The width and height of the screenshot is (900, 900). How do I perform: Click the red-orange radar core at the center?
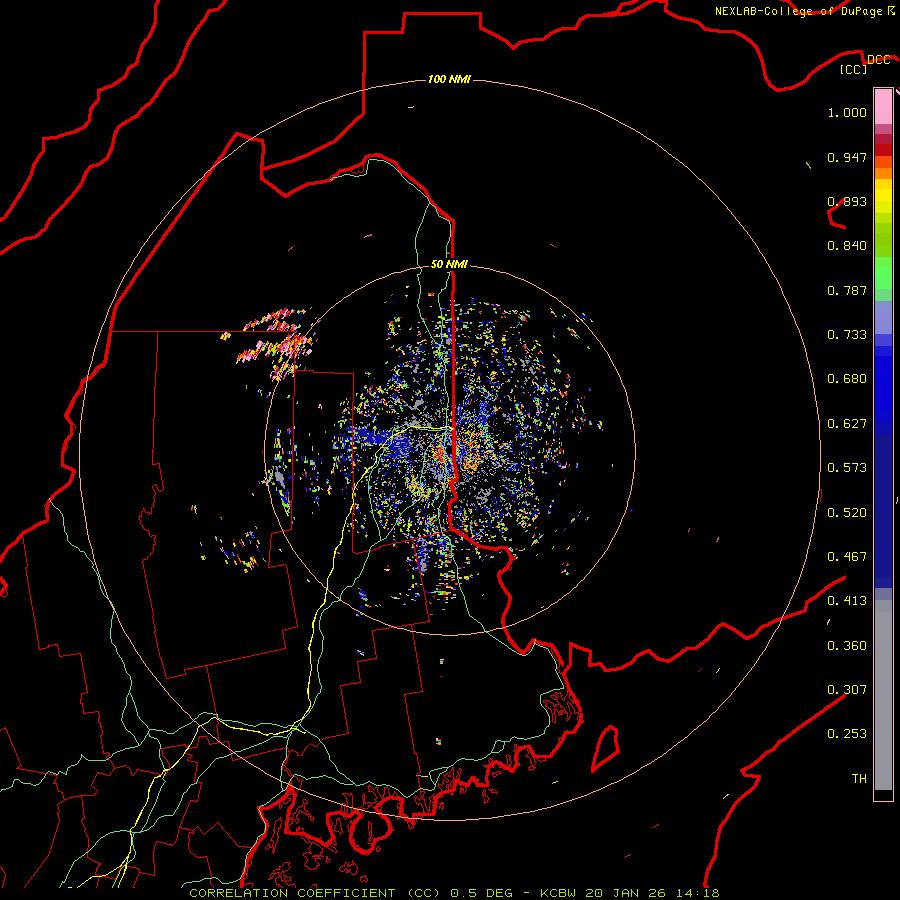click(x=441, y=453)
